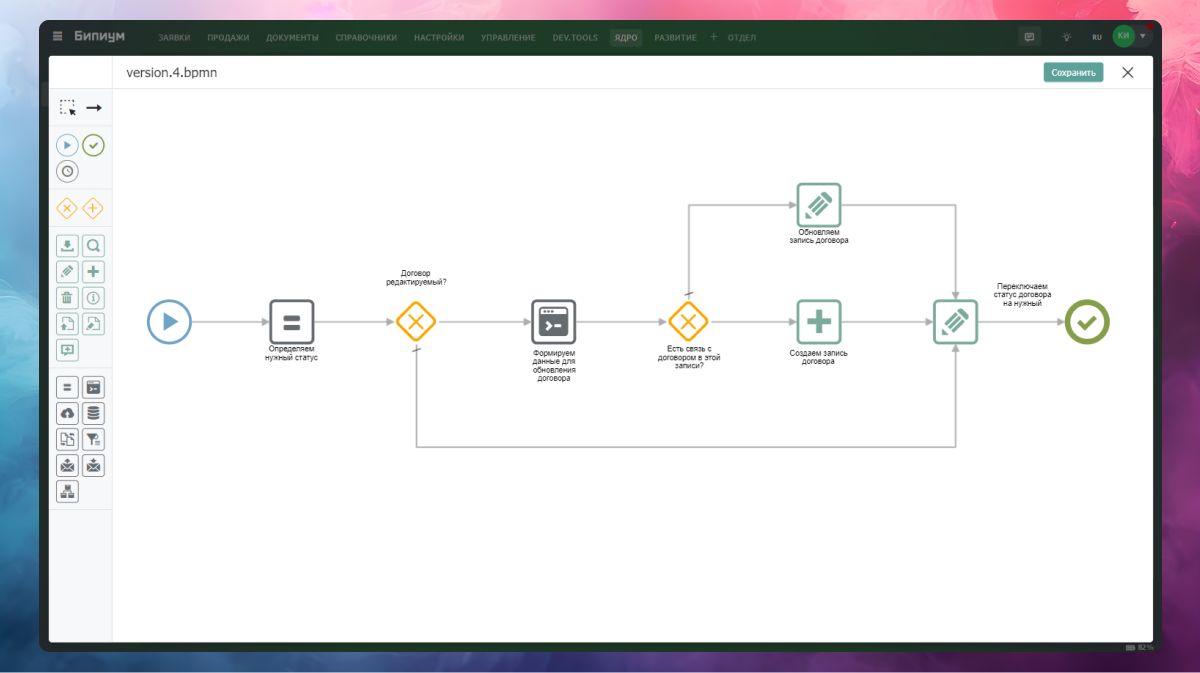The image size is (1200, 673).
Task: Toggle the lightbulb theme switch
Action: tap(1066, 37)
